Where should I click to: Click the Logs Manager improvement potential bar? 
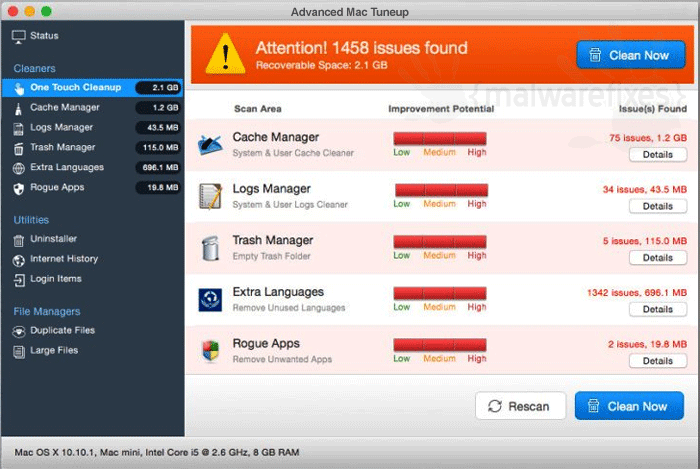442,190
